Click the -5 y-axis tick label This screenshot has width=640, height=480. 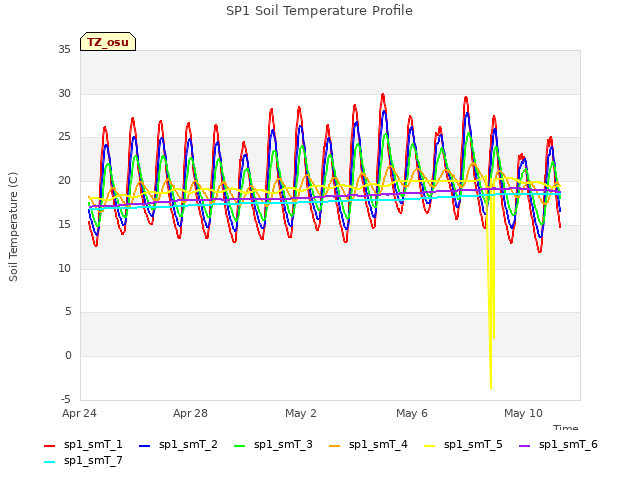pyautogui.click(x=66, y=399)
